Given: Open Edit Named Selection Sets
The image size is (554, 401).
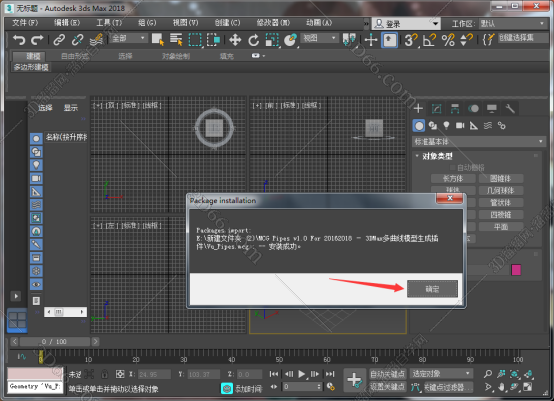Looking at the screenshot, I should [x=488, y=40].
